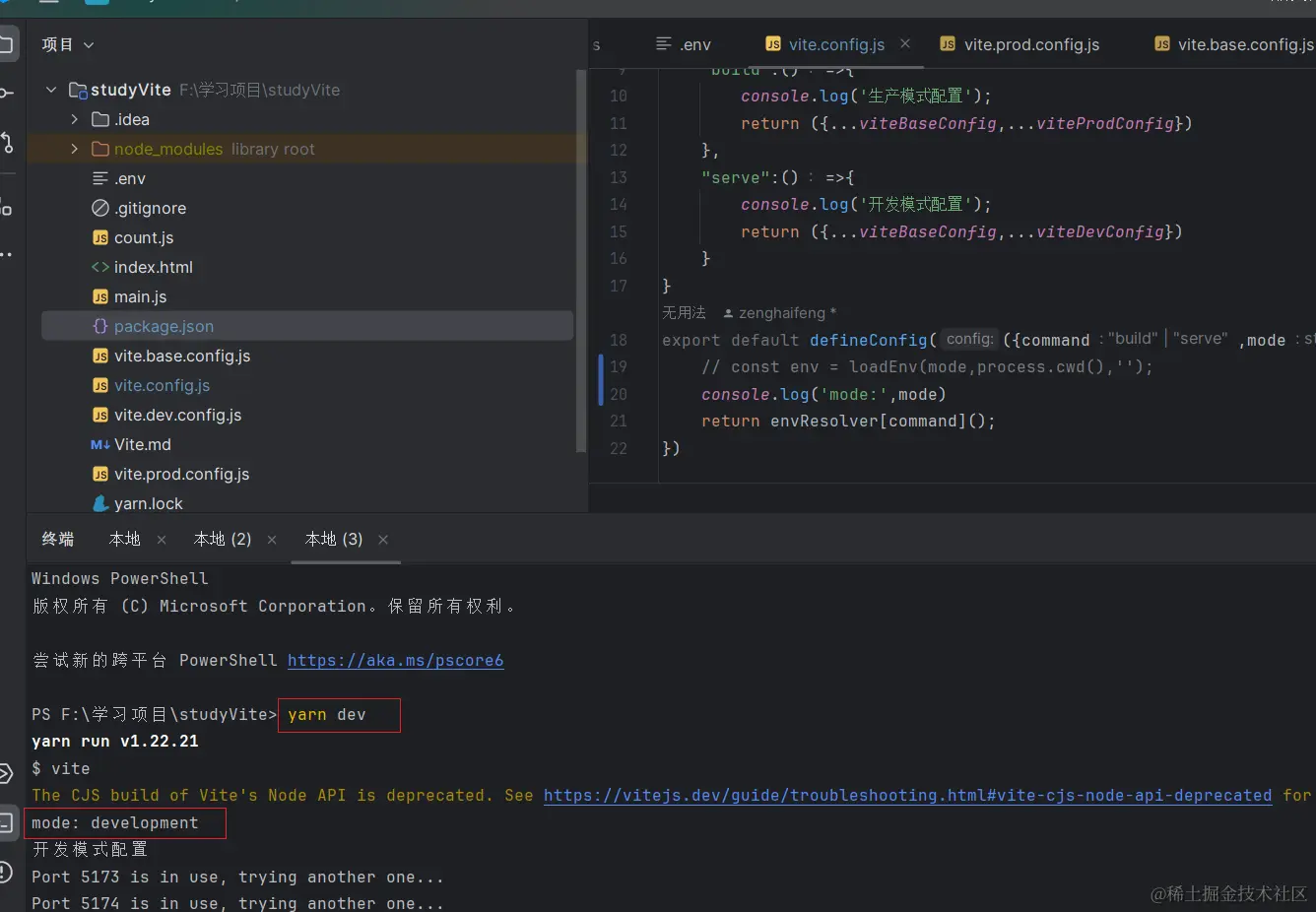Click the project tree vertical scrollbar
Image resolution: width=1316 pixels, height=912 pixels.
[x=581, y=261]
